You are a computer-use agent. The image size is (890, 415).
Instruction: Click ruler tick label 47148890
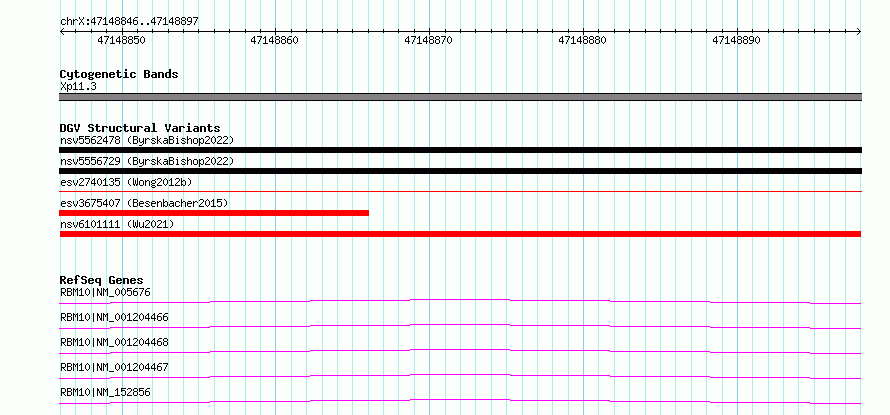(x=736, y=40)
